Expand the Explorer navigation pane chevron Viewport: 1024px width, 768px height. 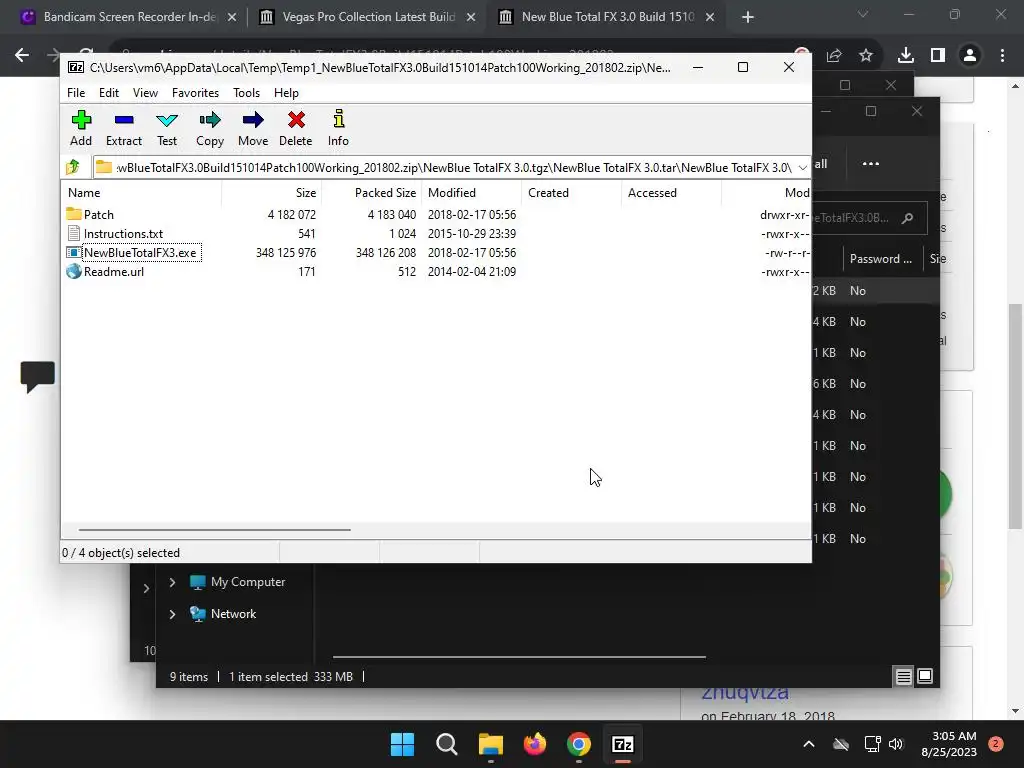point(146,588)
